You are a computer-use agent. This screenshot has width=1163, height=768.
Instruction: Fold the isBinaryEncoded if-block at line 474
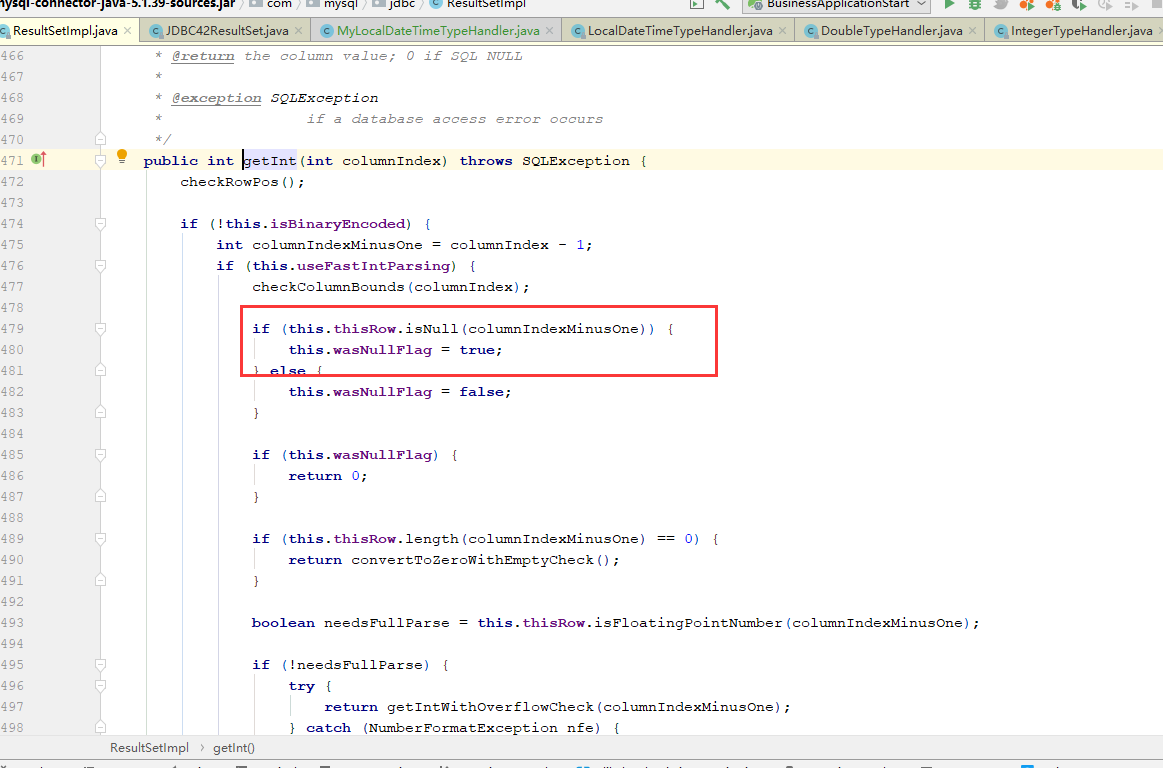100,223
